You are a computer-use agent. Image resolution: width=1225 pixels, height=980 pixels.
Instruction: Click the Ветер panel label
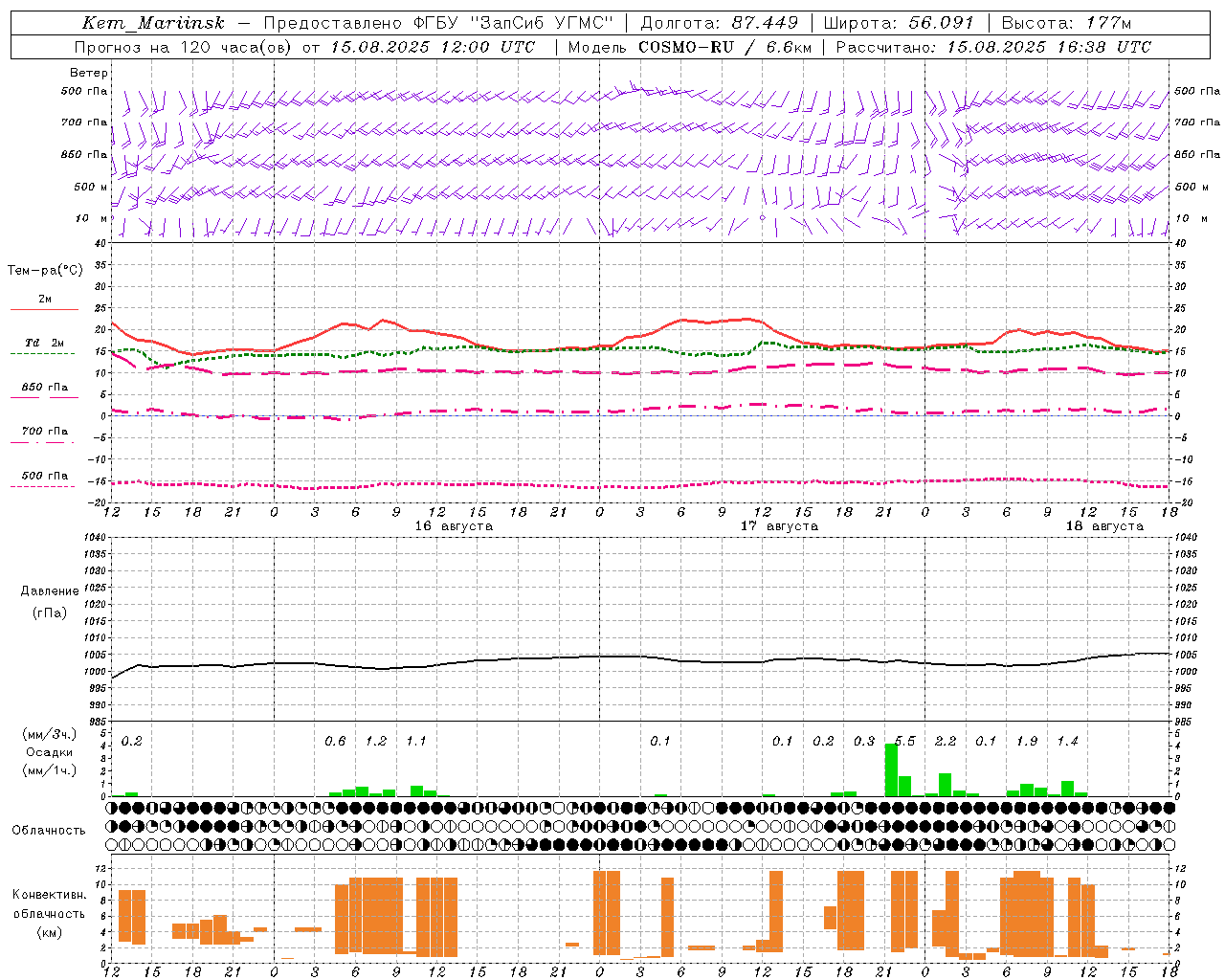coord(89,73)
